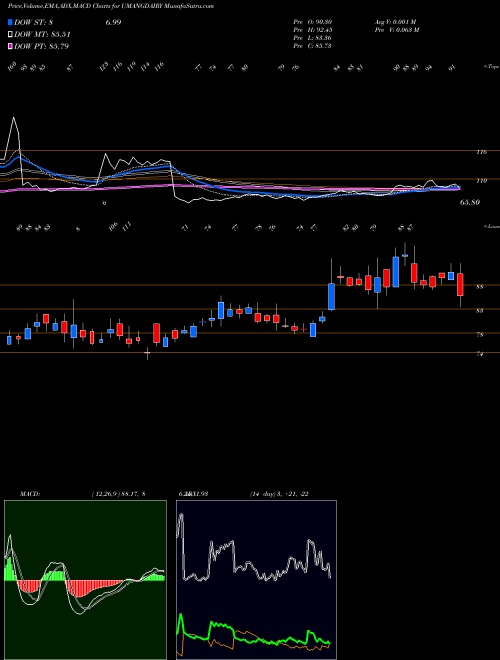This screenshot has height=660, width=500.
Task: Click the magenta DOW PT legend square
Action: (x=11, y=46)
